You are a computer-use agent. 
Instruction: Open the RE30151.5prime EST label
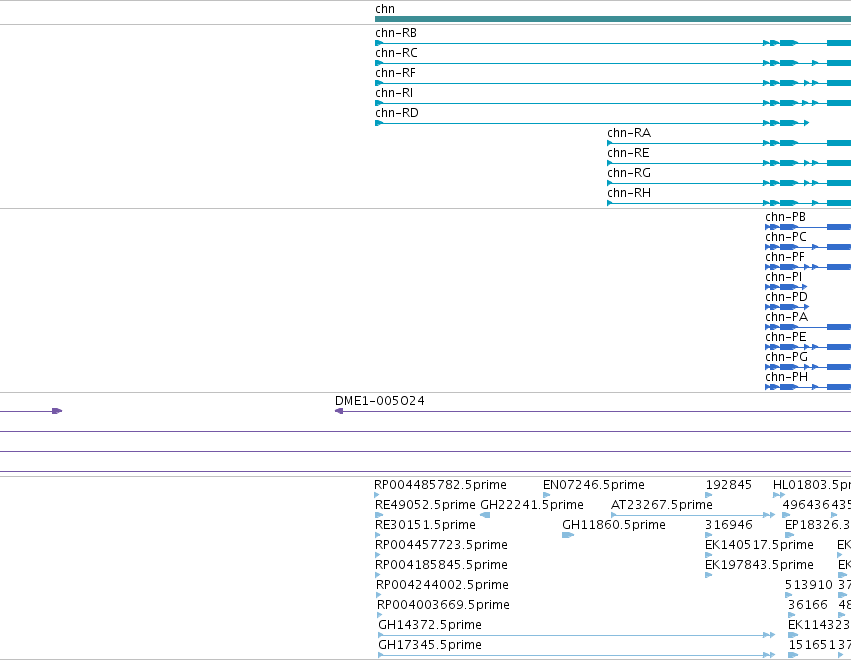tap(425, 525)
